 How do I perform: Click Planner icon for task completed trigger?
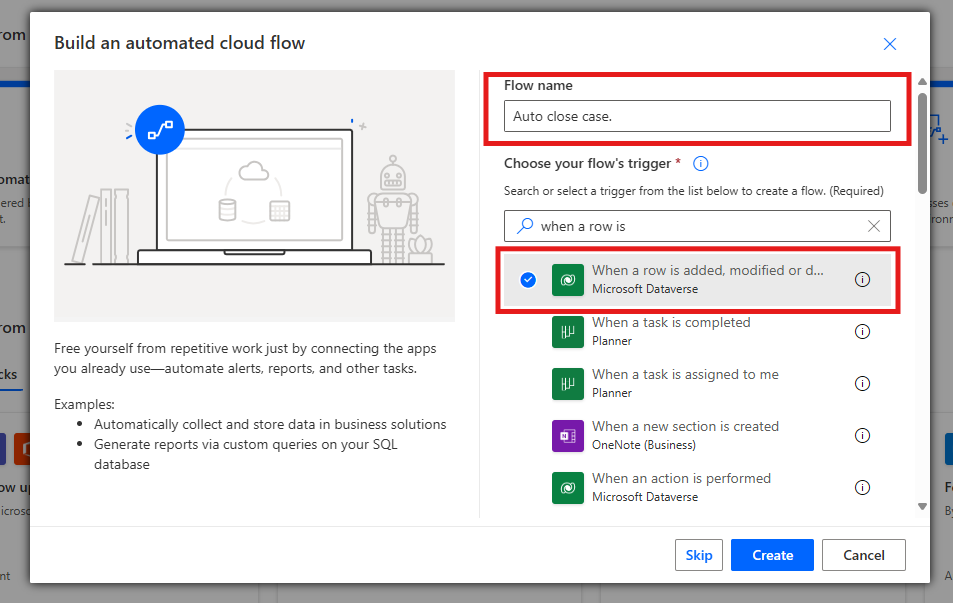click(x=567, y=332)
